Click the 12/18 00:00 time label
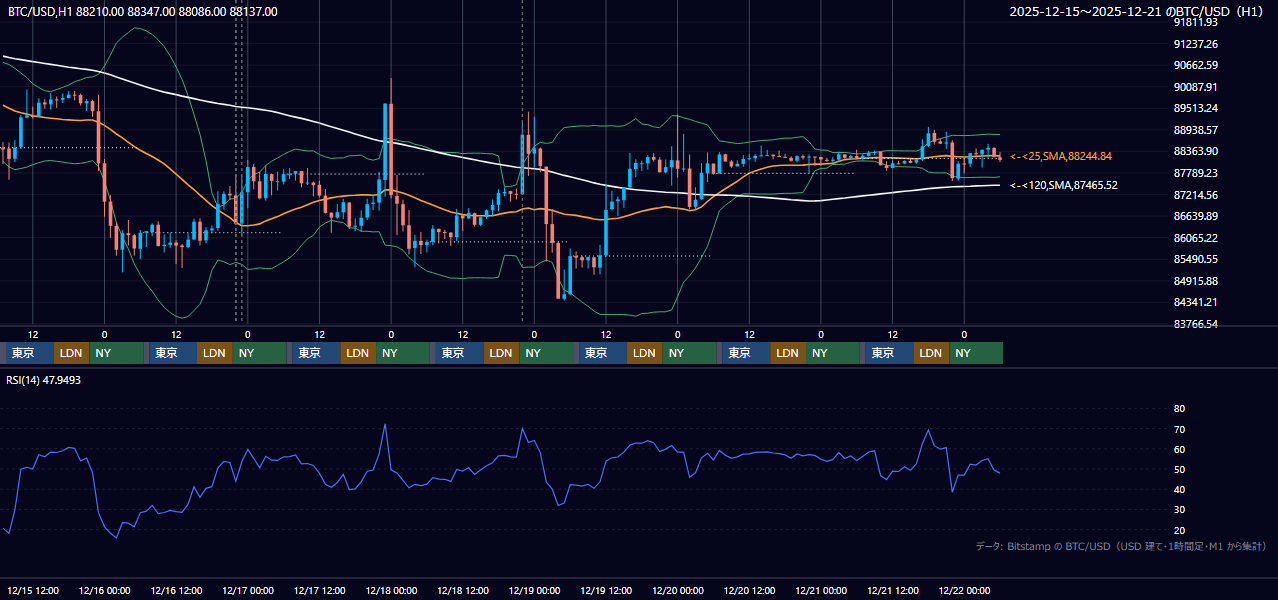This screenshot has height=600, width=1278. tap(391, 590)
